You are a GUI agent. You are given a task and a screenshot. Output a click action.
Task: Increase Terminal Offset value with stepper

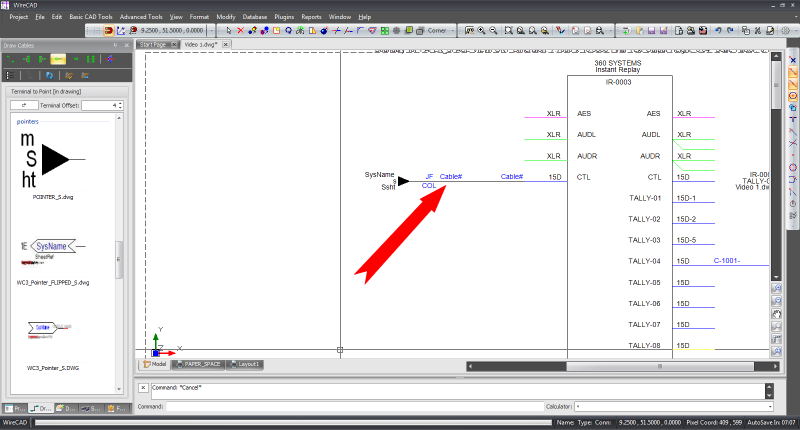tap(120, 104)
